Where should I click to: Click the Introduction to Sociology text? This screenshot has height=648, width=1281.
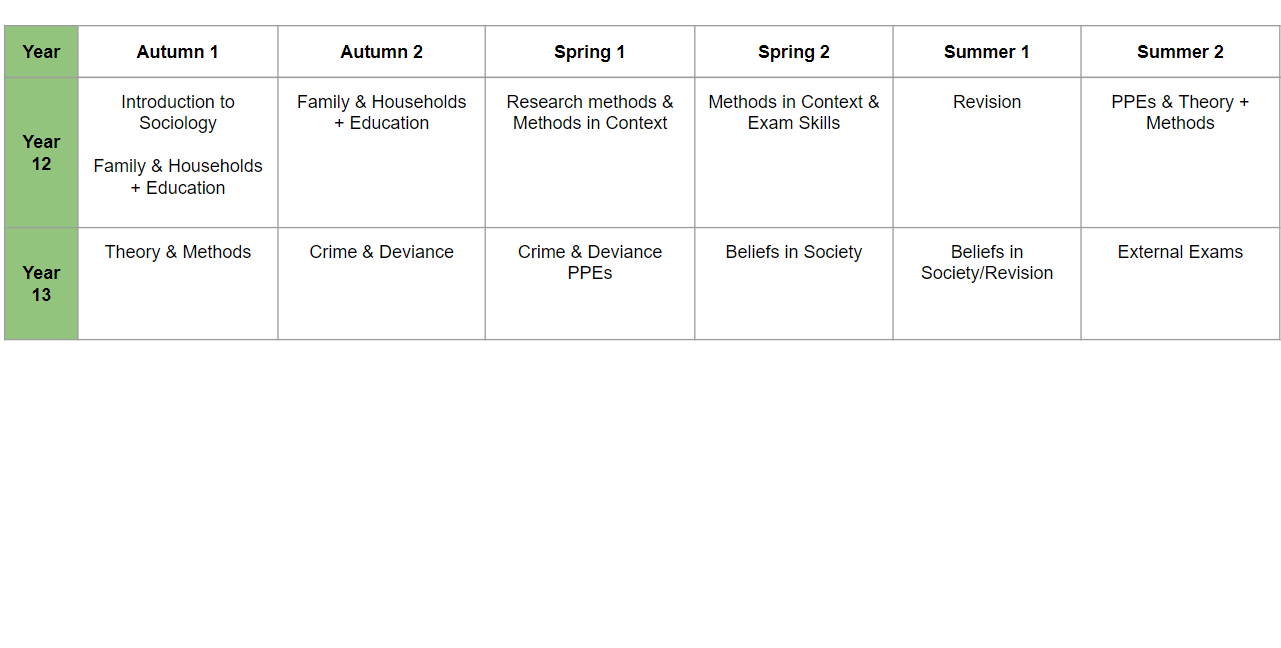point(178,112)
